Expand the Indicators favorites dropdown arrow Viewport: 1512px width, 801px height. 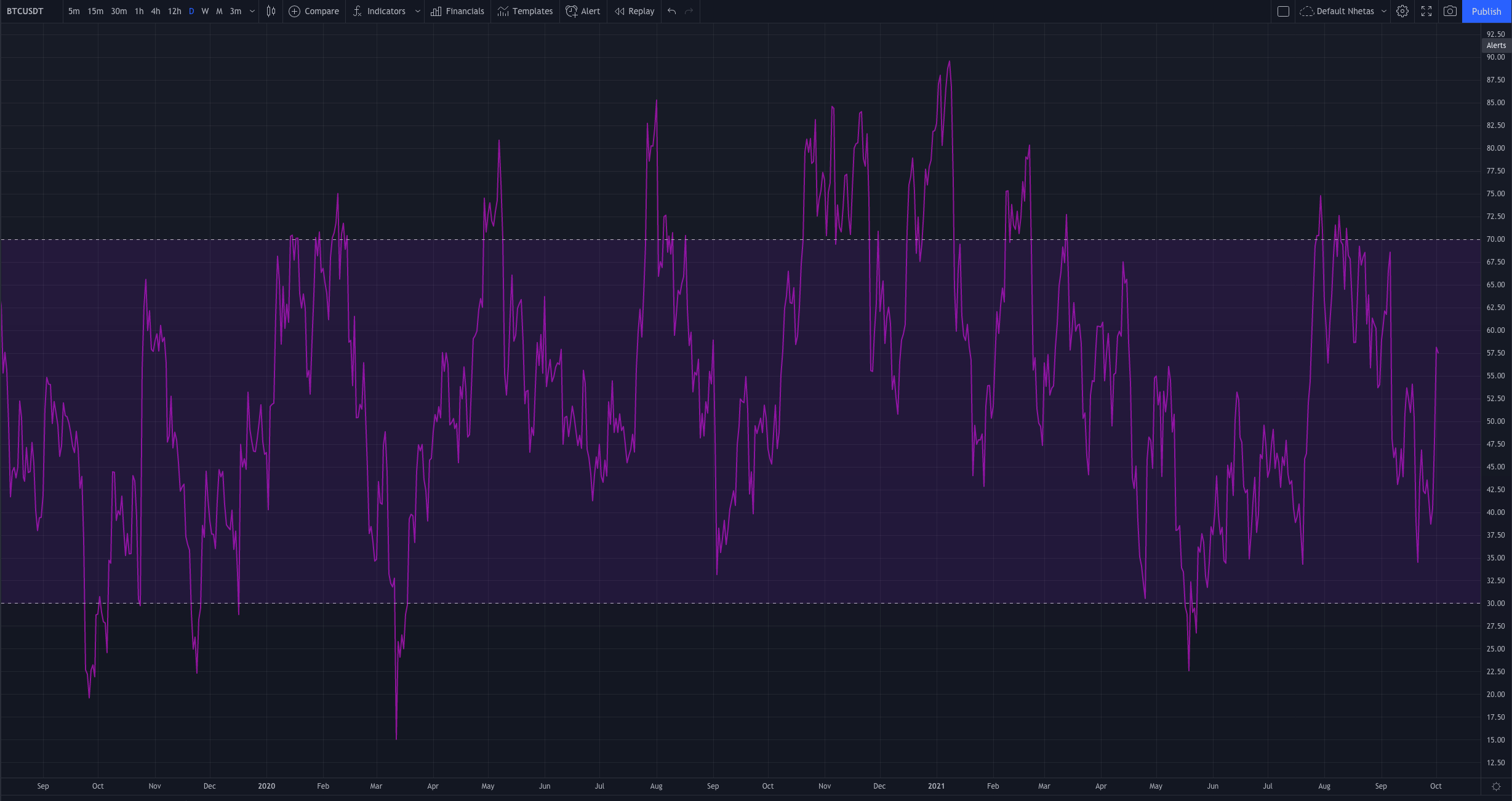[x=417, y=11]
